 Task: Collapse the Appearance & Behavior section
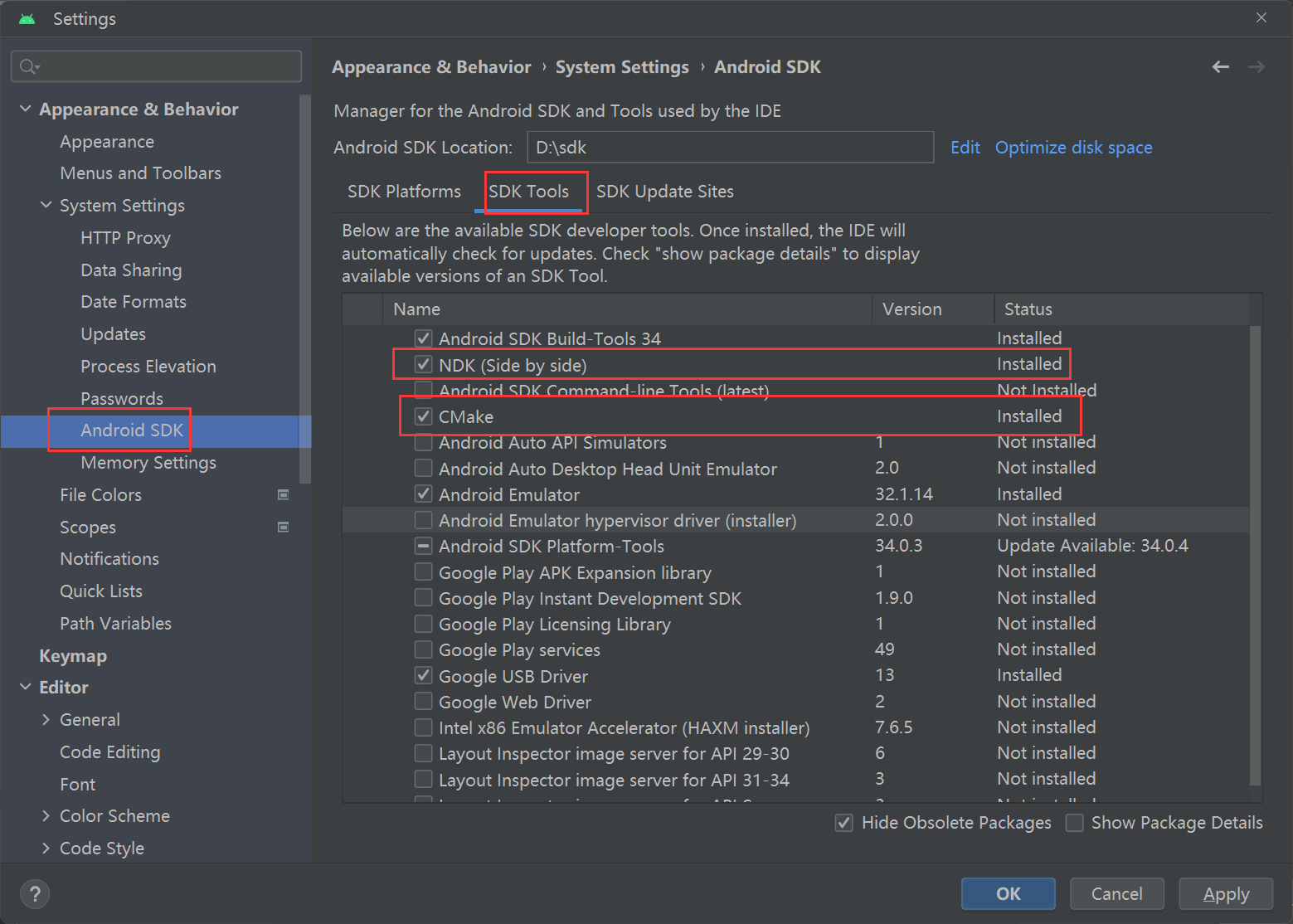(26, 109)
